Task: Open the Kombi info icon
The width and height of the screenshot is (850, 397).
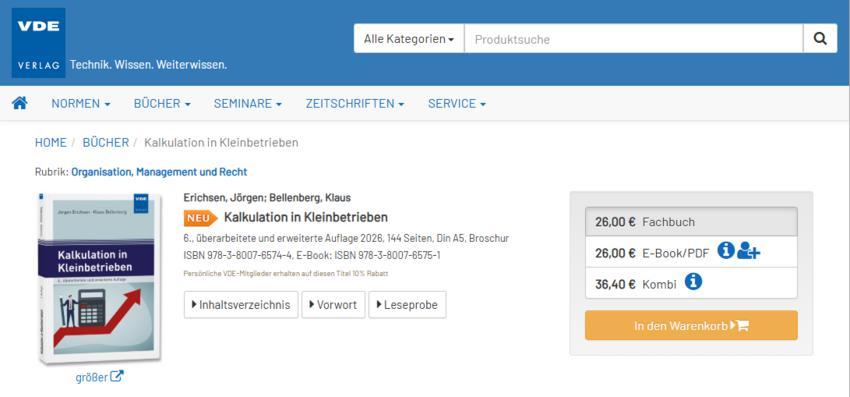Action: pyautogui.click(x=693, y=281)
